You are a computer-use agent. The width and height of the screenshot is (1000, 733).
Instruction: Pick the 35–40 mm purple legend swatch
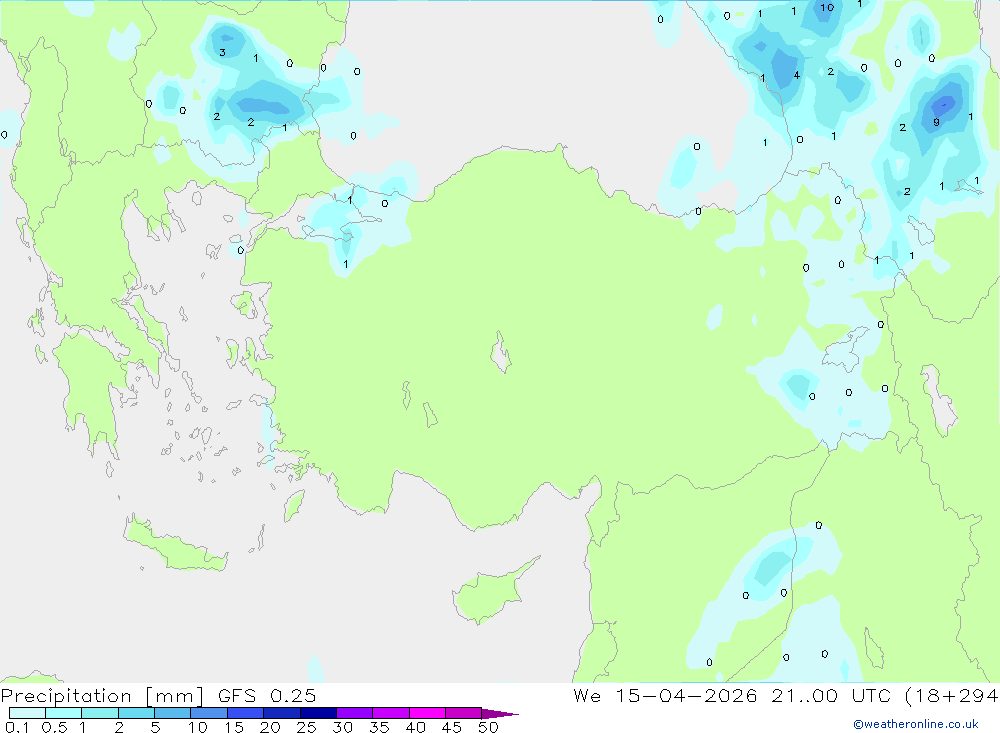pos(391,713)
